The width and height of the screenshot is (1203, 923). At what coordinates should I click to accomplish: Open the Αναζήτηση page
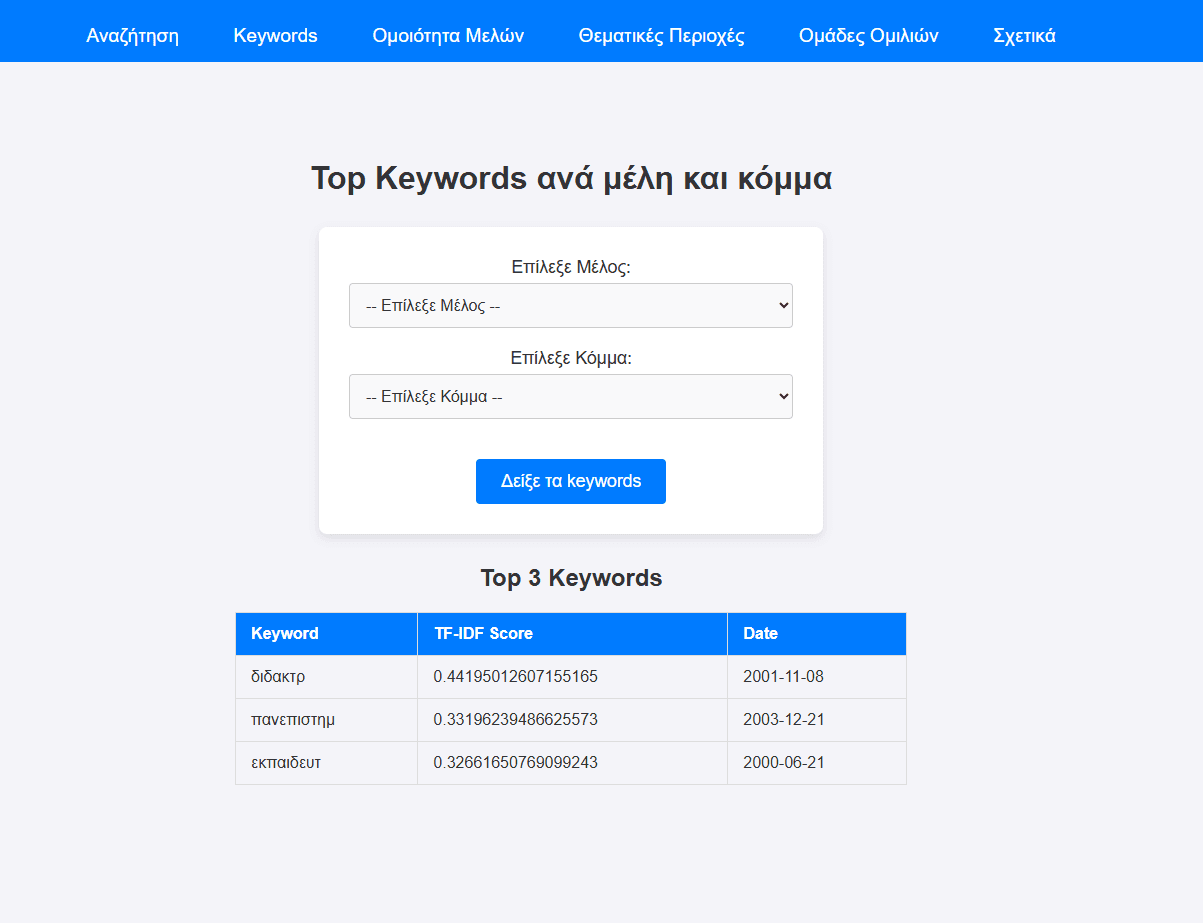pyautogui.click(x=133, y=36)
